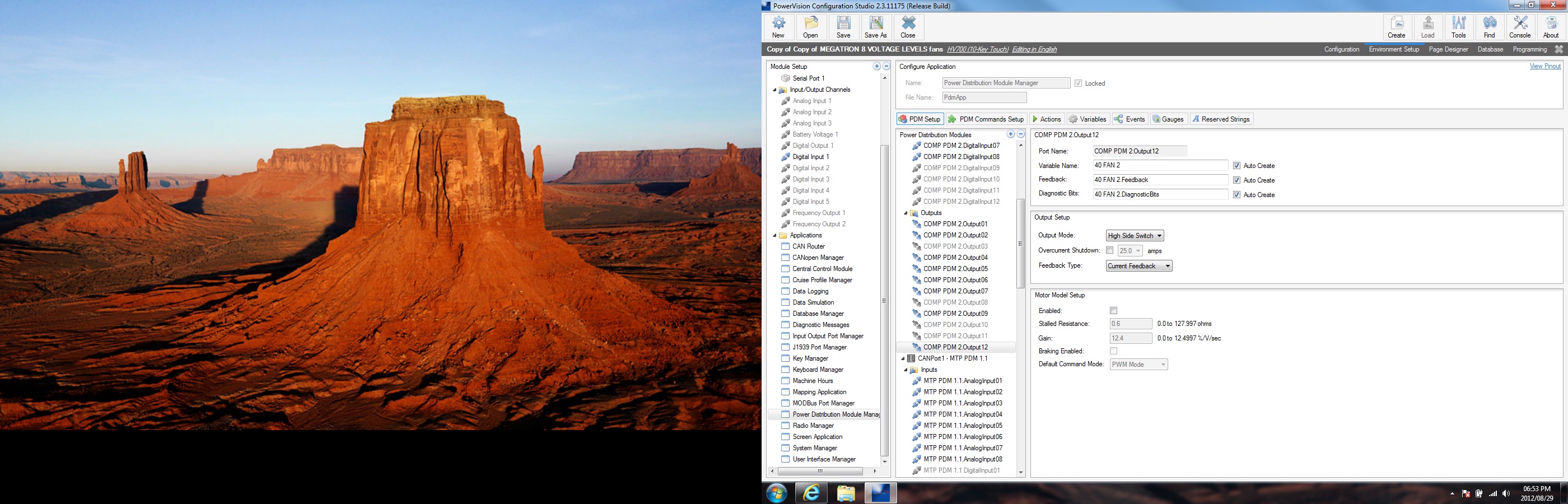Collapse the Outputs folder node
1568x504 pixels.
[x=906, y=213]
